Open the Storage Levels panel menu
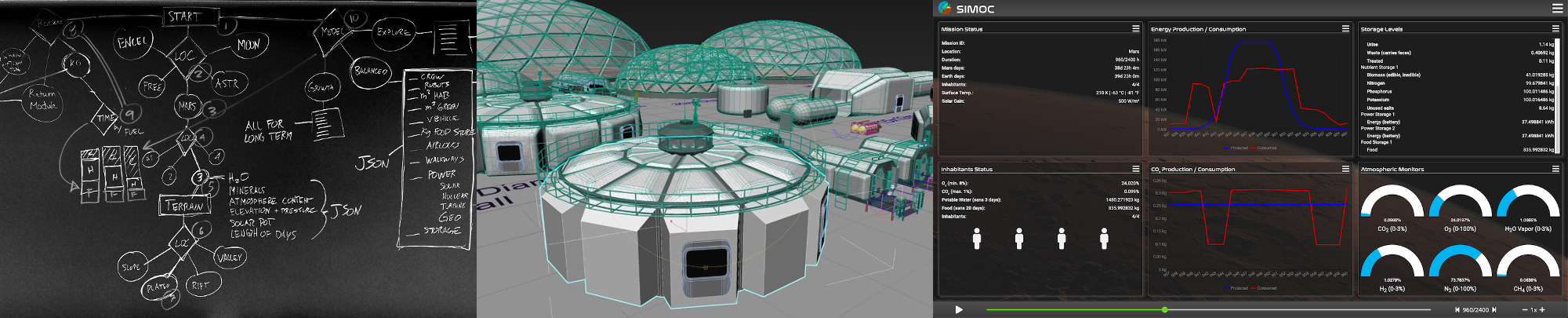Image resolution: width=1568 pixels, height=318 pixels. [x=1555, y=28]
